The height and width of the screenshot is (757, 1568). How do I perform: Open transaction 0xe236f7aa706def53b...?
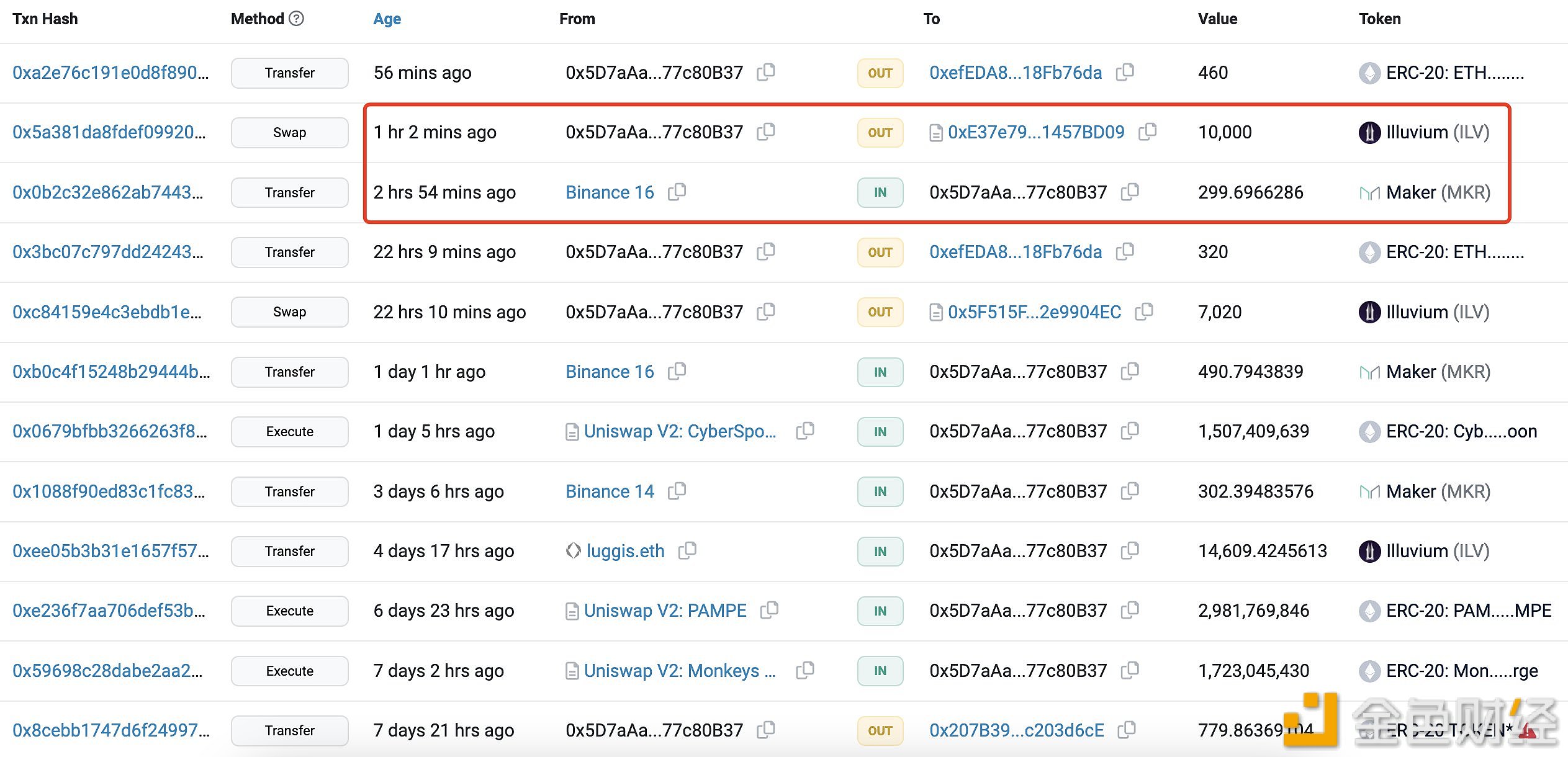point(109,611)
